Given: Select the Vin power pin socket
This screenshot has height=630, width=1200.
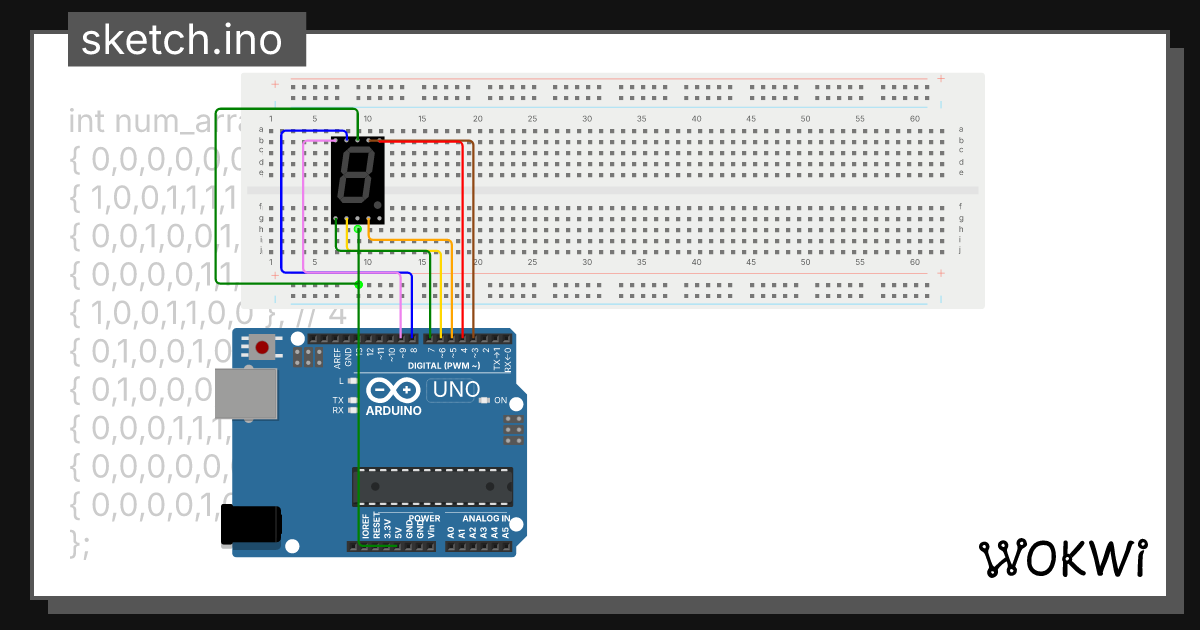Looking at the screenshot, I should coord(431,547).
